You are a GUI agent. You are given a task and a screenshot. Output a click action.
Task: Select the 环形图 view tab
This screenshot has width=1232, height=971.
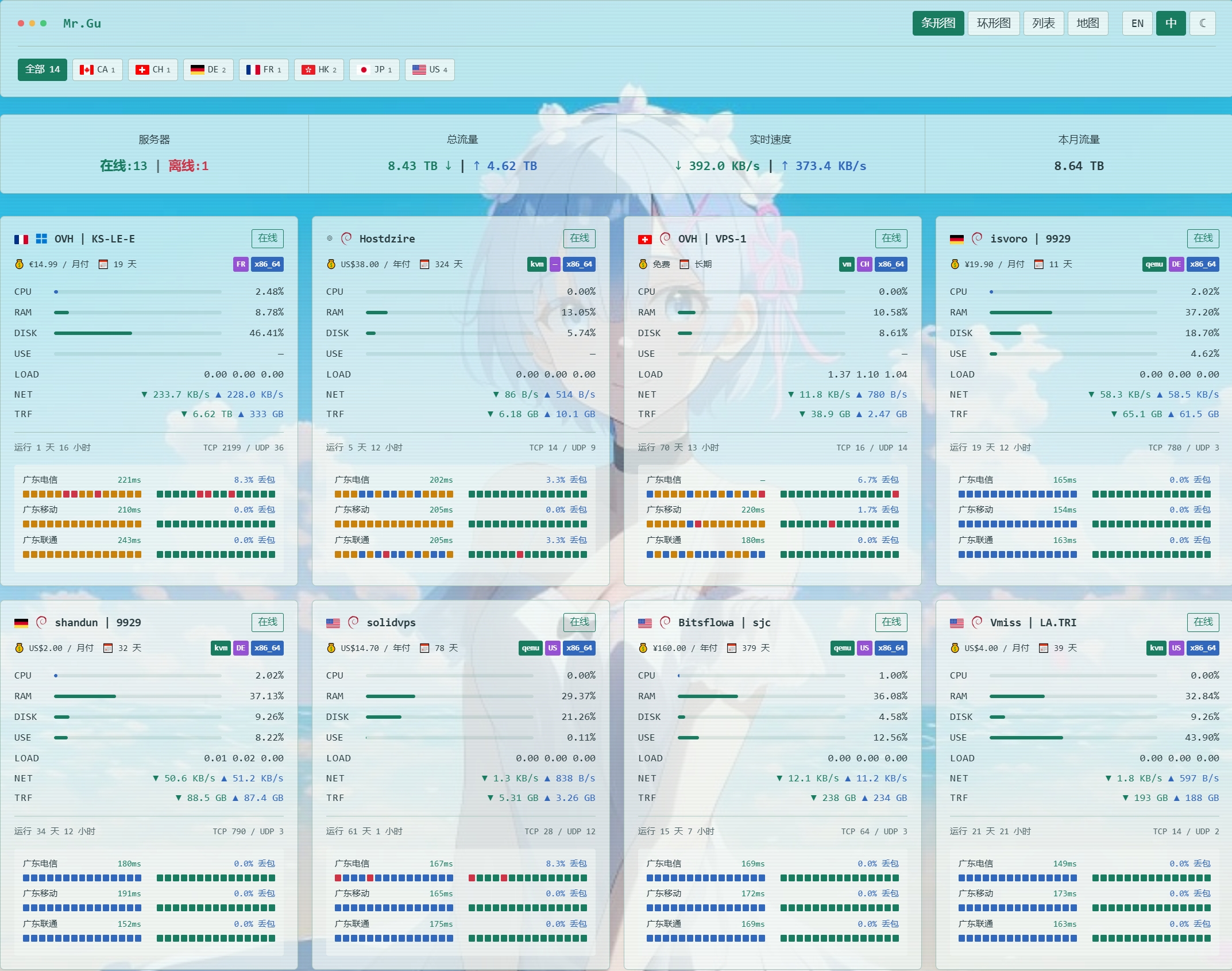pyautogui.click(x=993, y=24)
